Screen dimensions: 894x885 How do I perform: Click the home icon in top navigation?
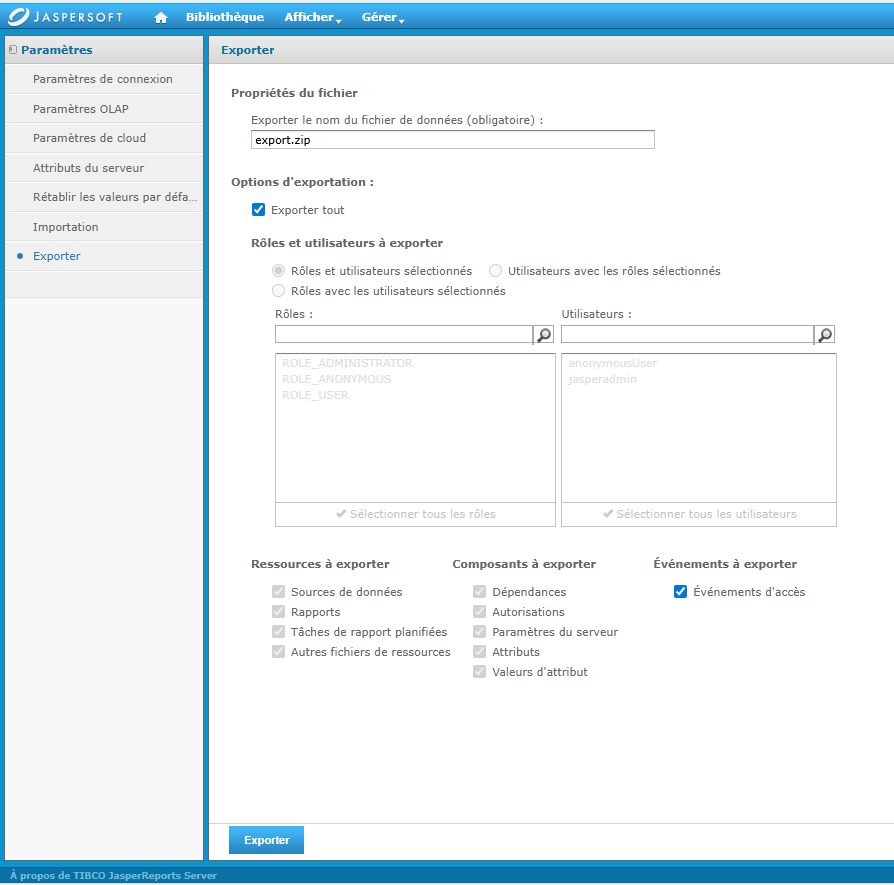[161, 18]
